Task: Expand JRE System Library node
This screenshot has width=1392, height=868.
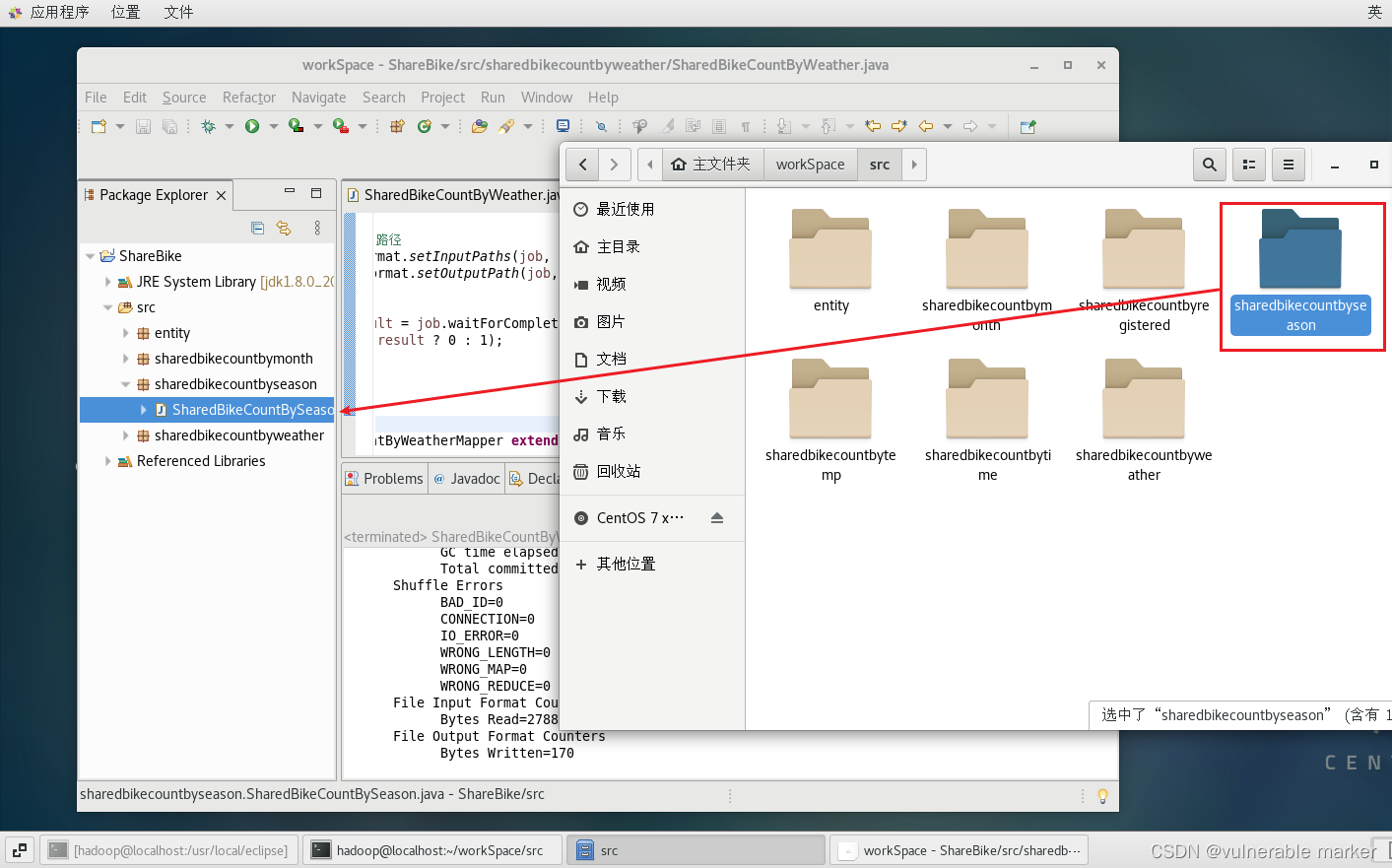Action: tap(108, 282)
